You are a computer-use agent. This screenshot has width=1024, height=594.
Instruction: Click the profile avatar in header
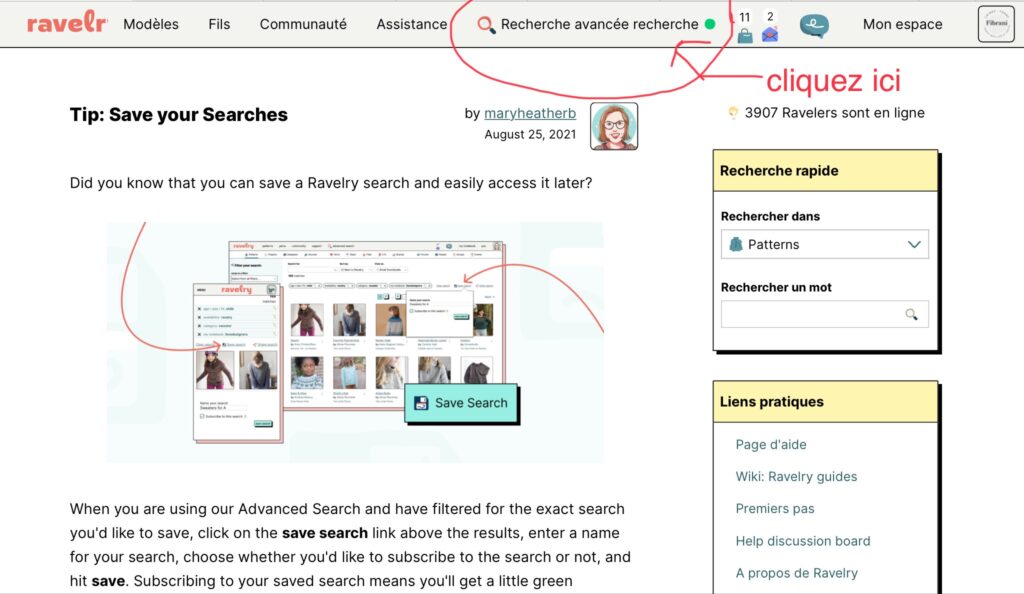click(996, 24)
